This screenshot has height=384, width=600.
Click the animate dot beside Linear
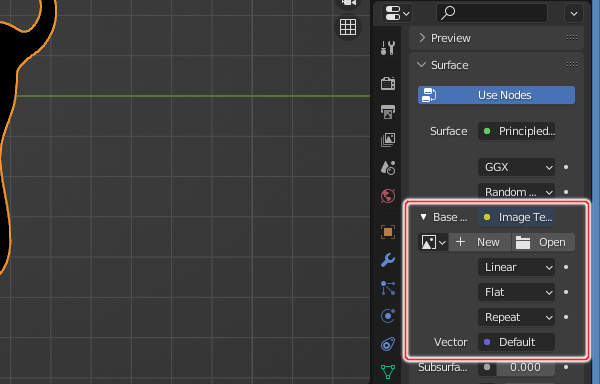click(566, 267)
